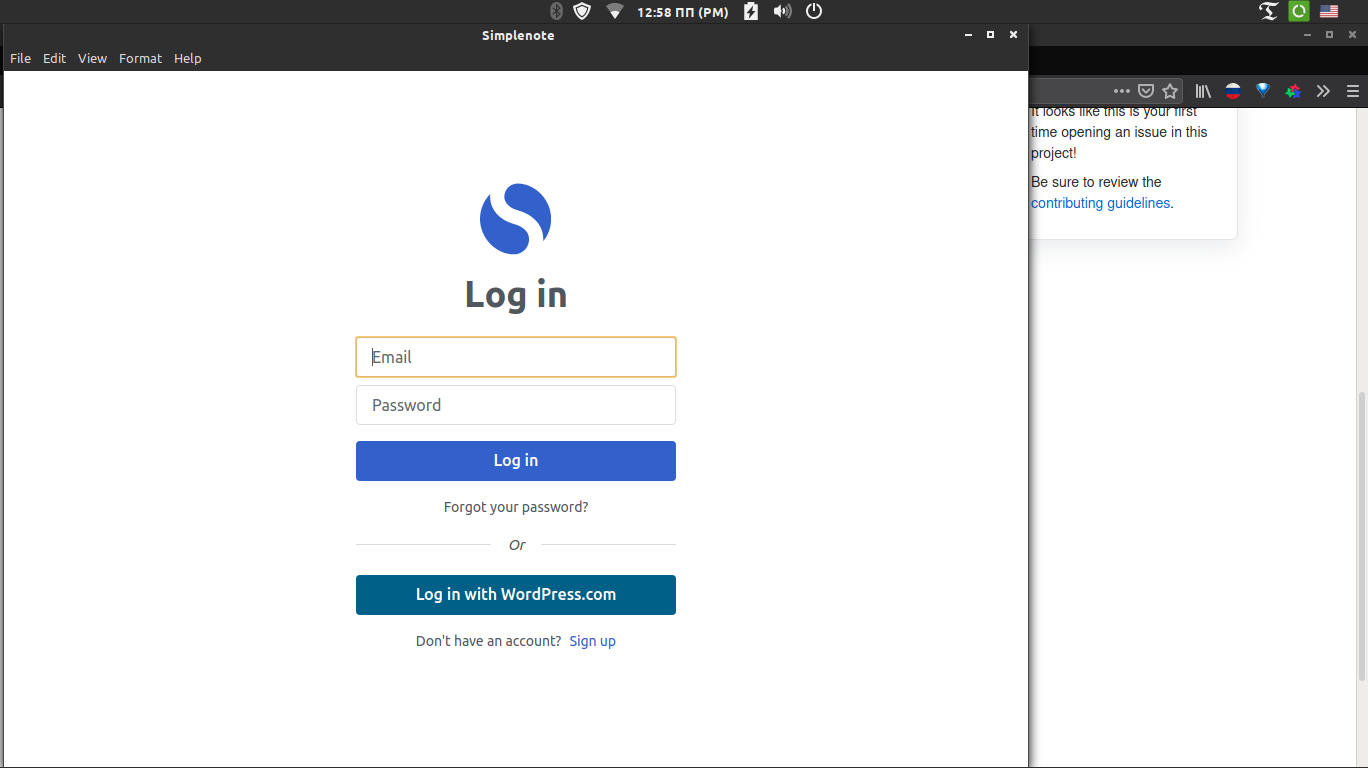Open the US flag keyboard layout indicator

tap(1329, 11)
